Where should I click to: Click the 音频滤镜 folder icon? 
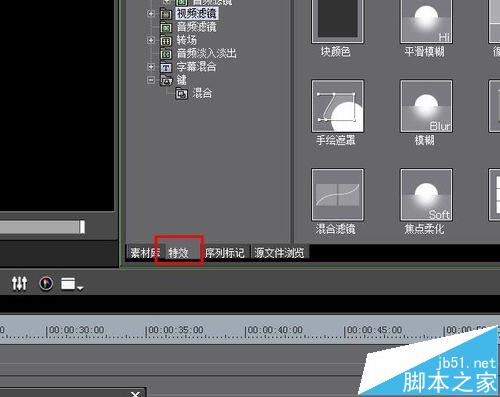(166, 27)
